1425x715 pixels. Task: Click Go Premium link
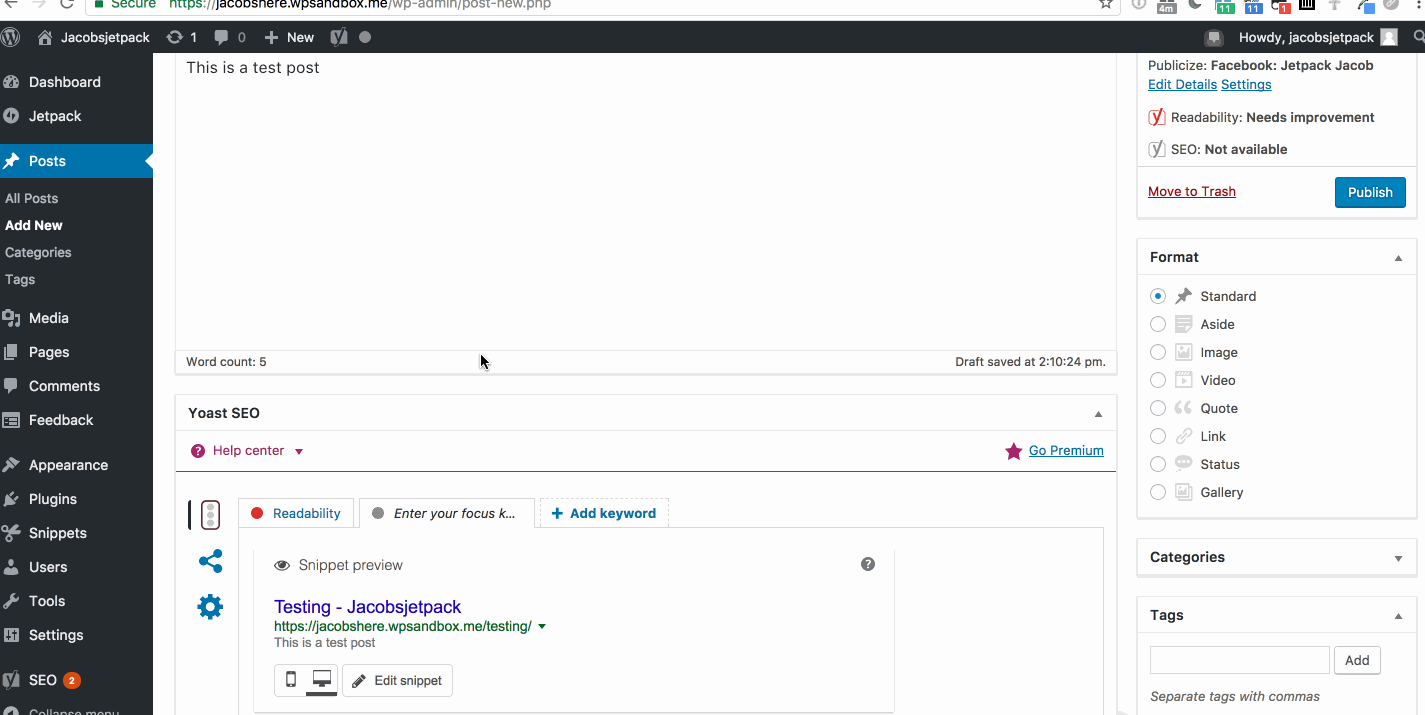click(x=1066, y=451)
